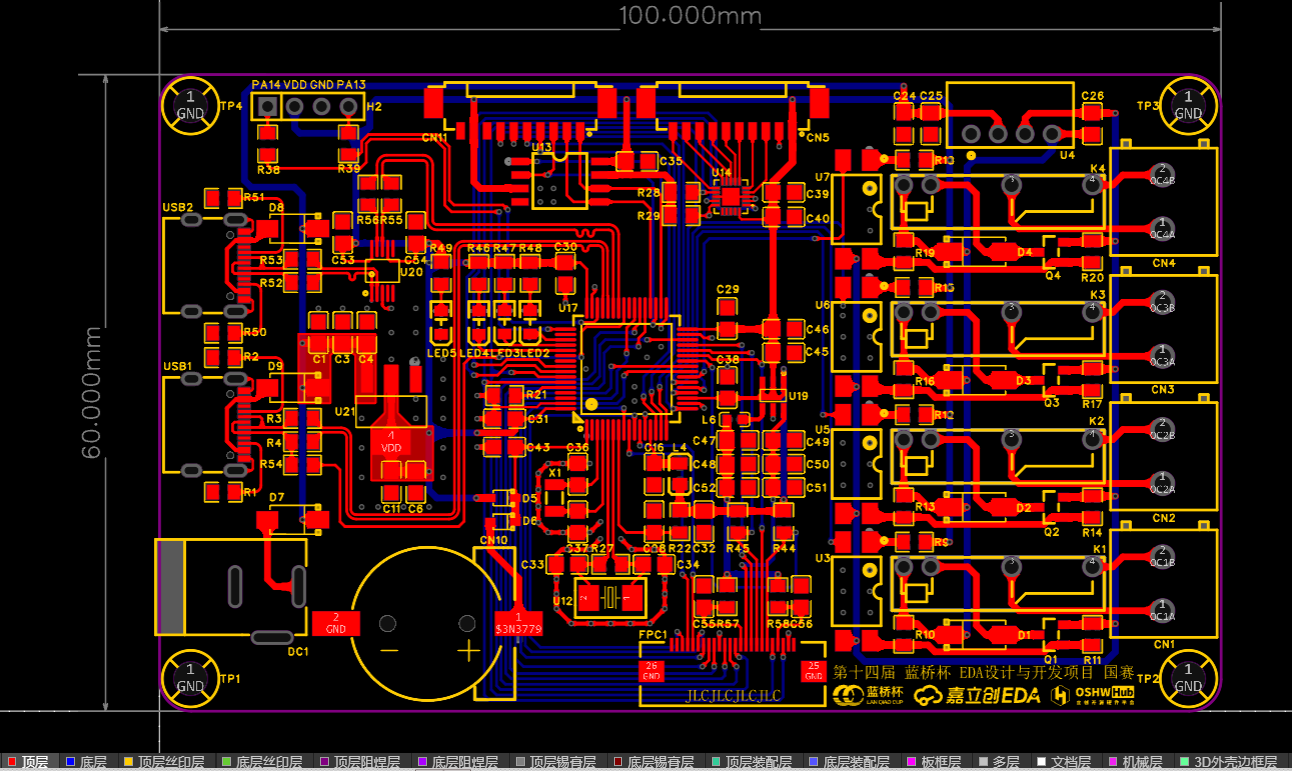This screenshot has width=1292, height=771.
Task: Select the 0C2A pad on terminal CN2
Action: [x=1162, y=484]
